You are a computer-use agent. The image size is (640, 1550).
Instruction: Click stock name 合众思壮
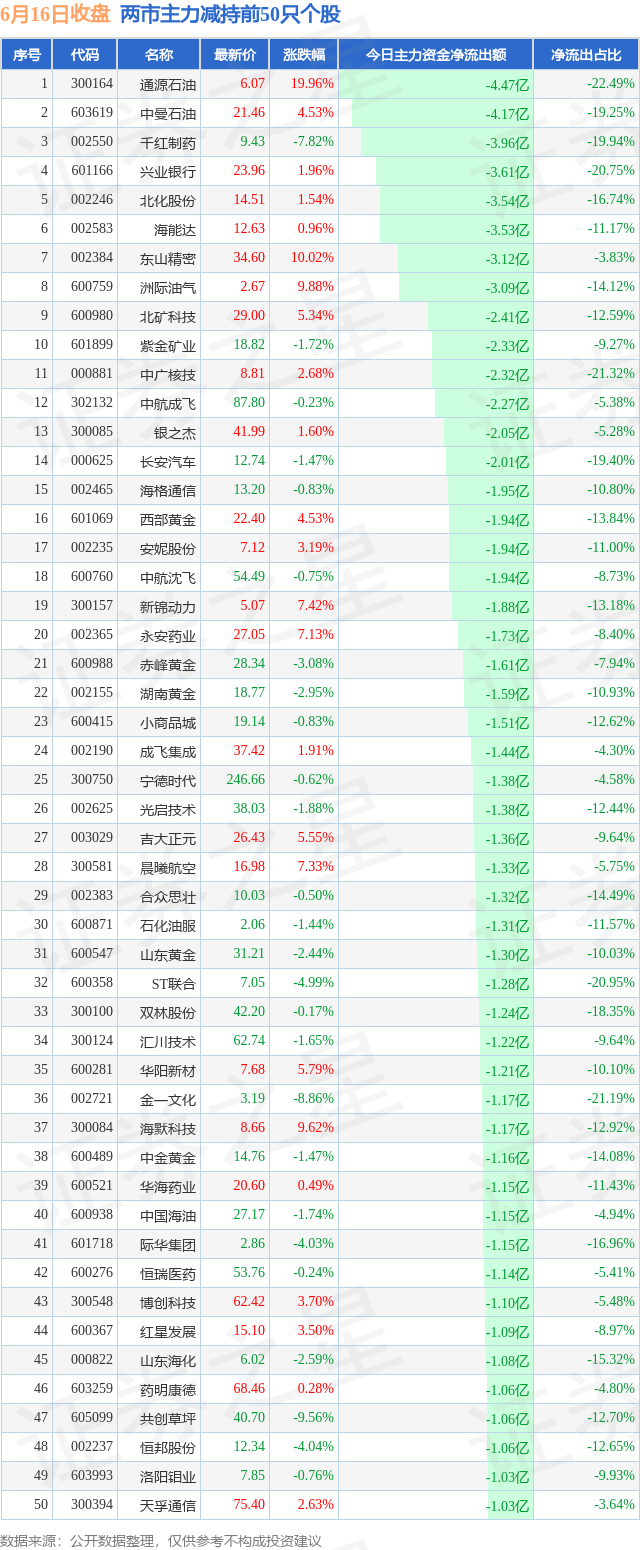point(168,897)
